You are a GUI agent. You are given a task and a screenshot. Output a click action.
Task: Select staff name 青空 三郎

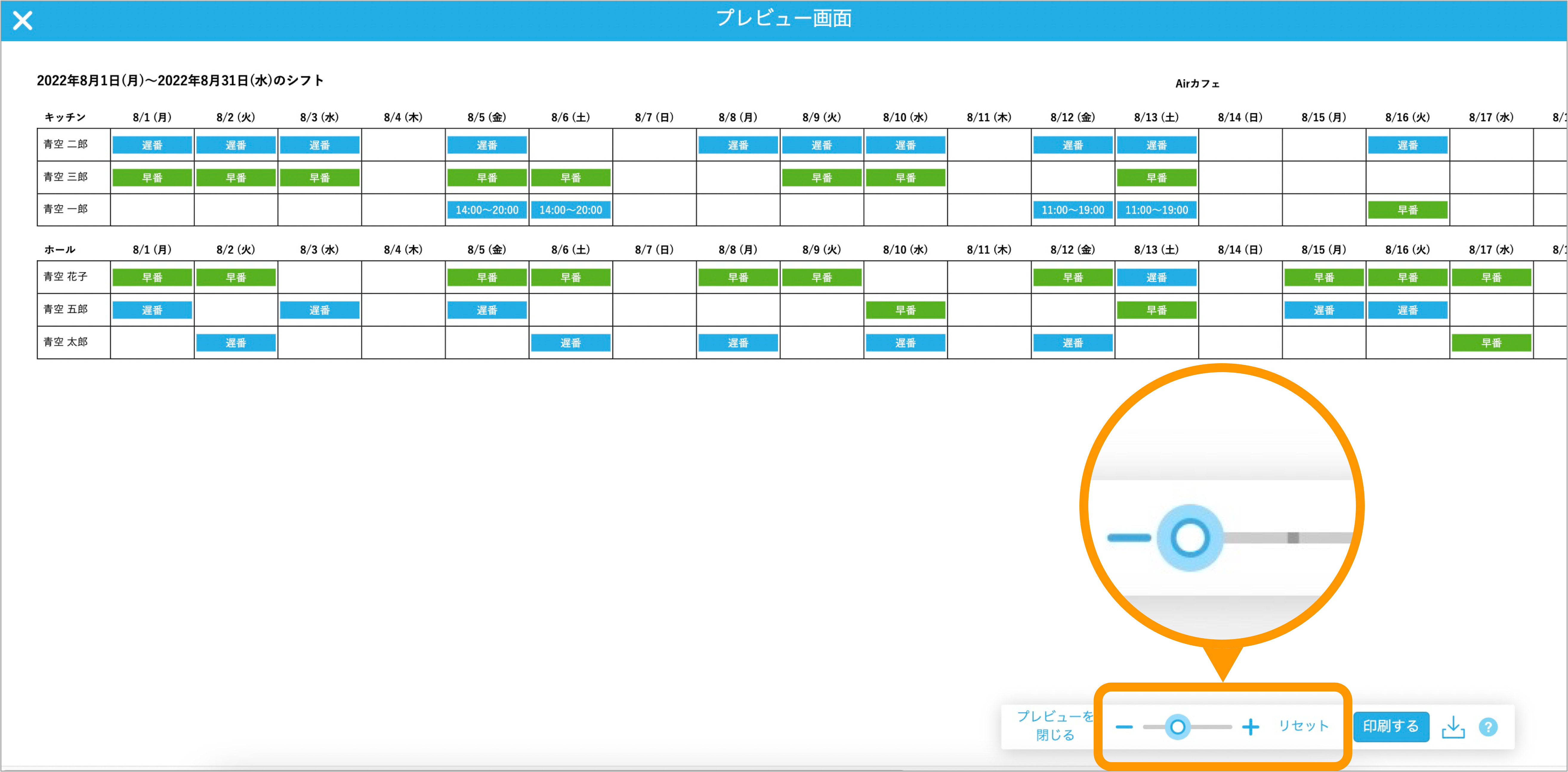[x=65, y=177]
